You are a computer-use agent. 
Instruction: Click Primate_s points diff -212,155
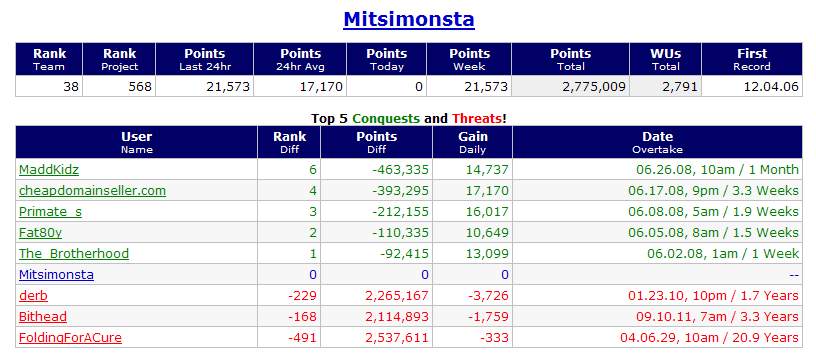(401, 212)
